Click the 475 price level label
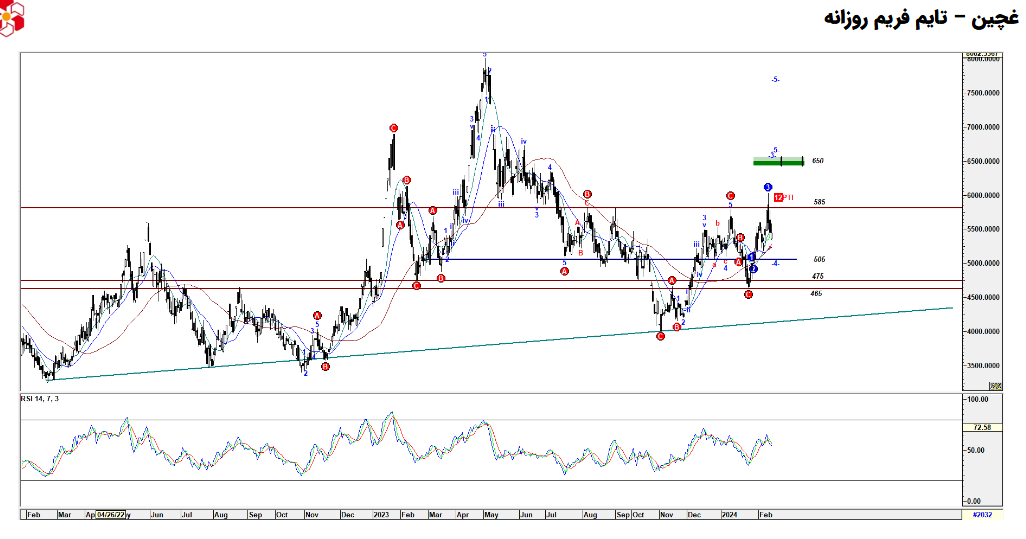Image resolution: width=1026 pixels, height=539 pixels. click(818, 276)
